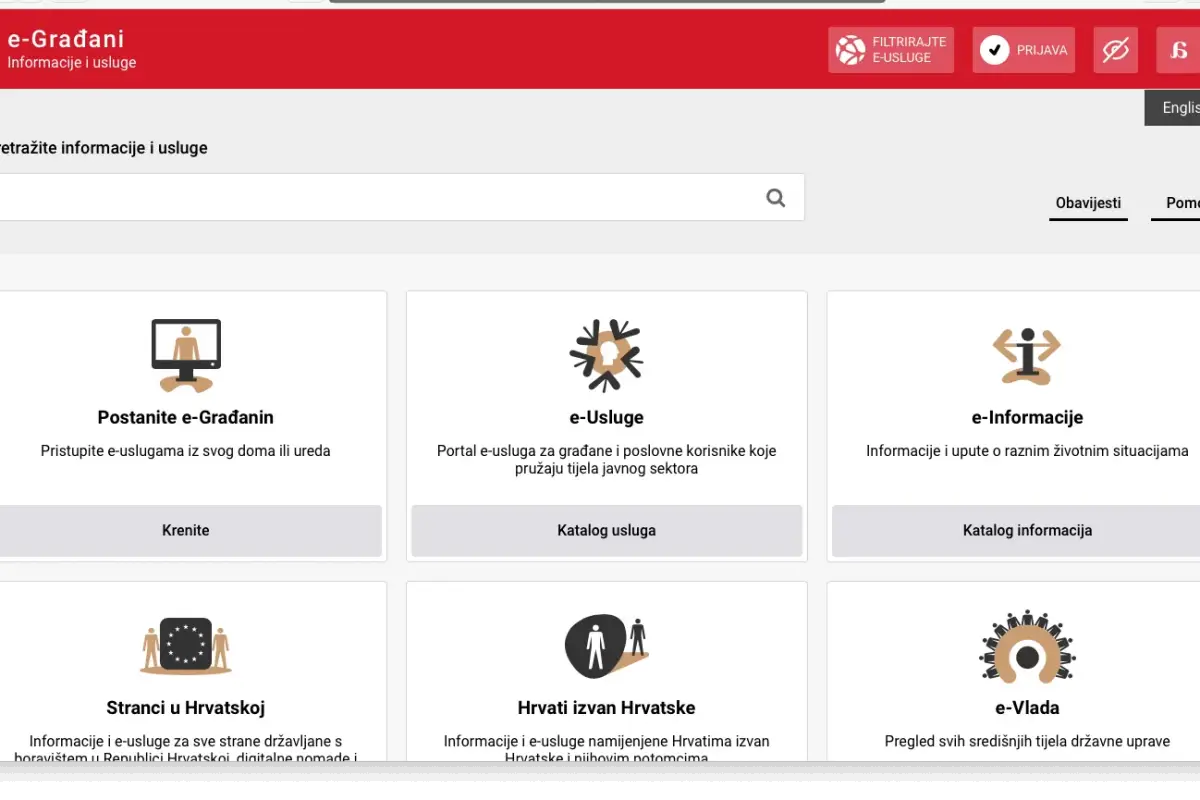
Task: Click the e-Građani site title
Action: [x=66, y=39]
